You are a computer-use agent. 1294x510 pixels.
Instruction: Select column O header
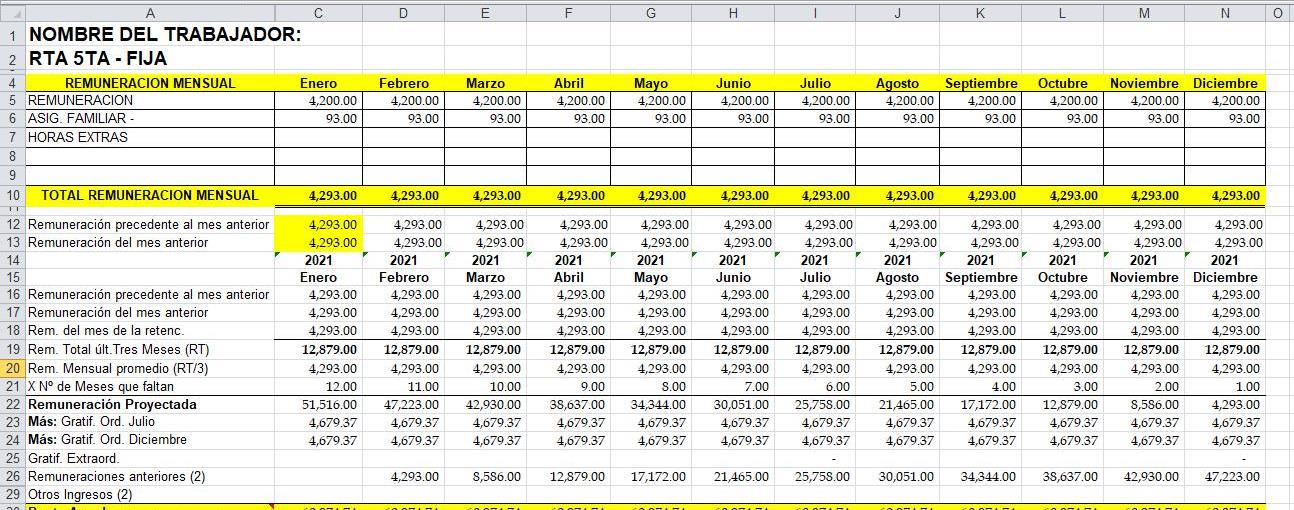click(x=1279, y=13)
